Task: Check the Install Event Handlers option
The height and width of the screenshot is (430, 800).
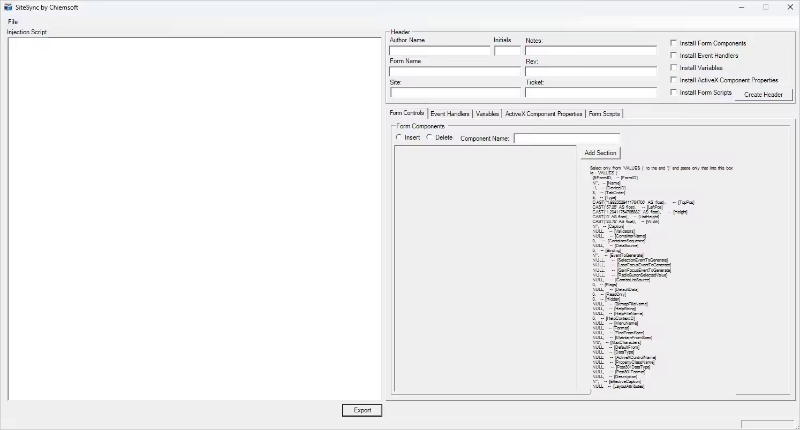Action: coord(674,55)
